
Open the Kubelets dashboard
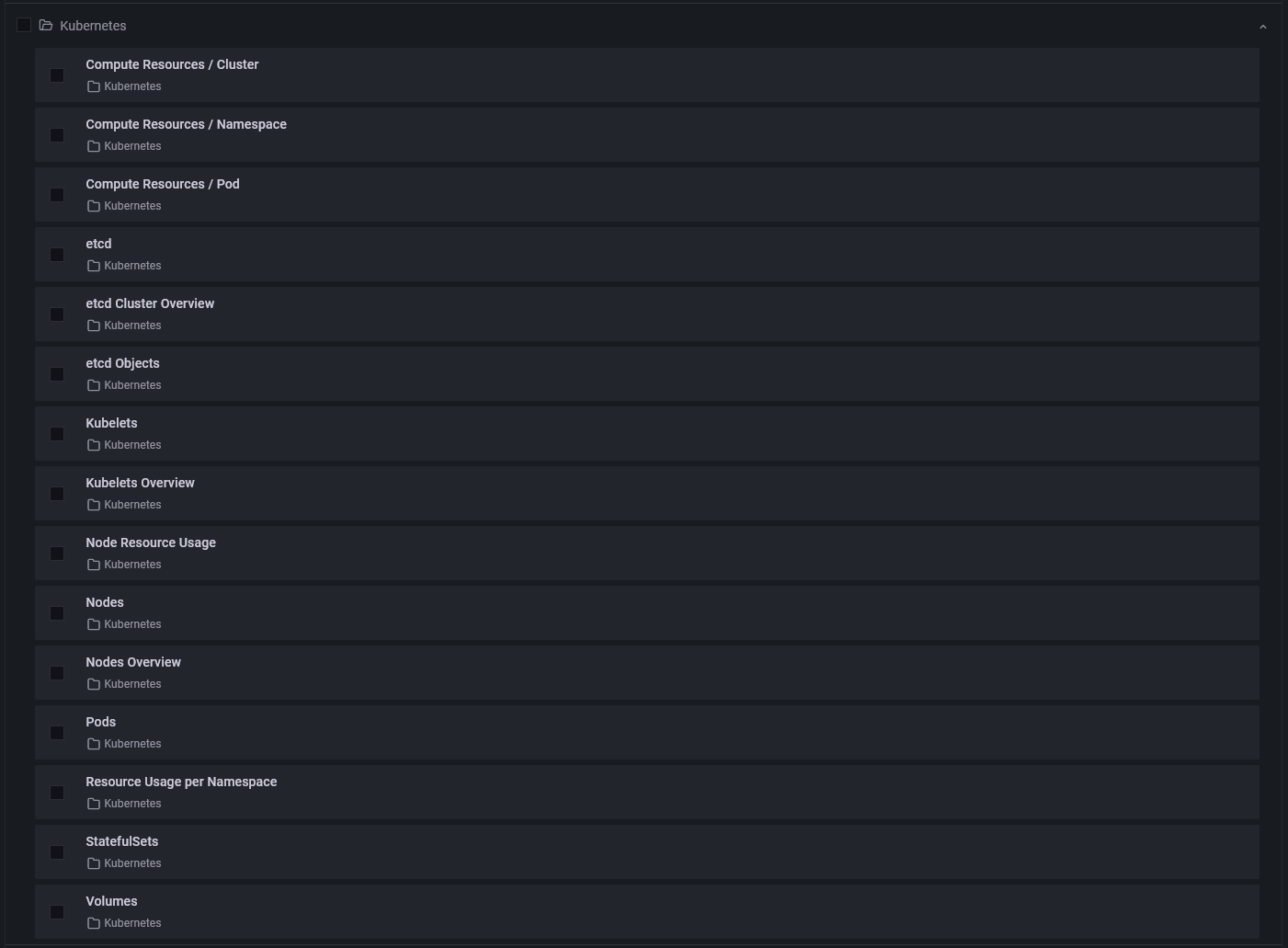[111, 422]
